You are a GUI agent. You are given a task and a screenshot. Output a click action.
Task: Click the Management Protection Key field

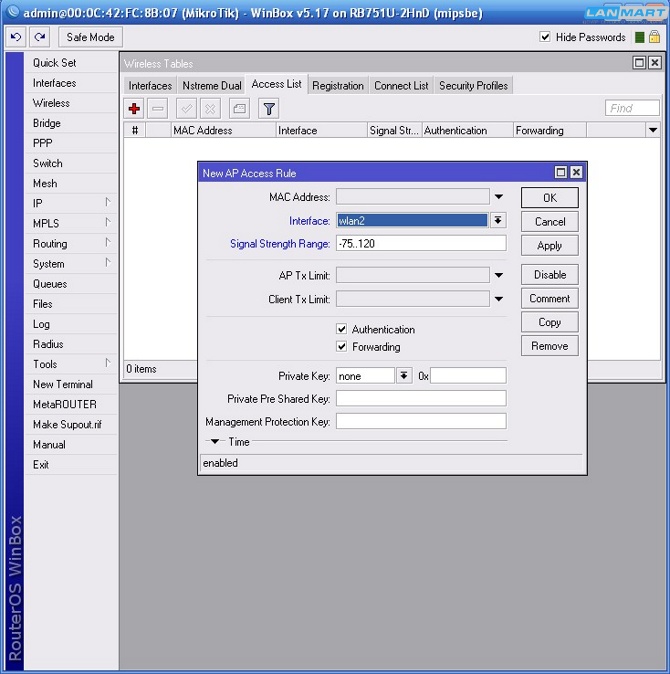coord(421,421)
